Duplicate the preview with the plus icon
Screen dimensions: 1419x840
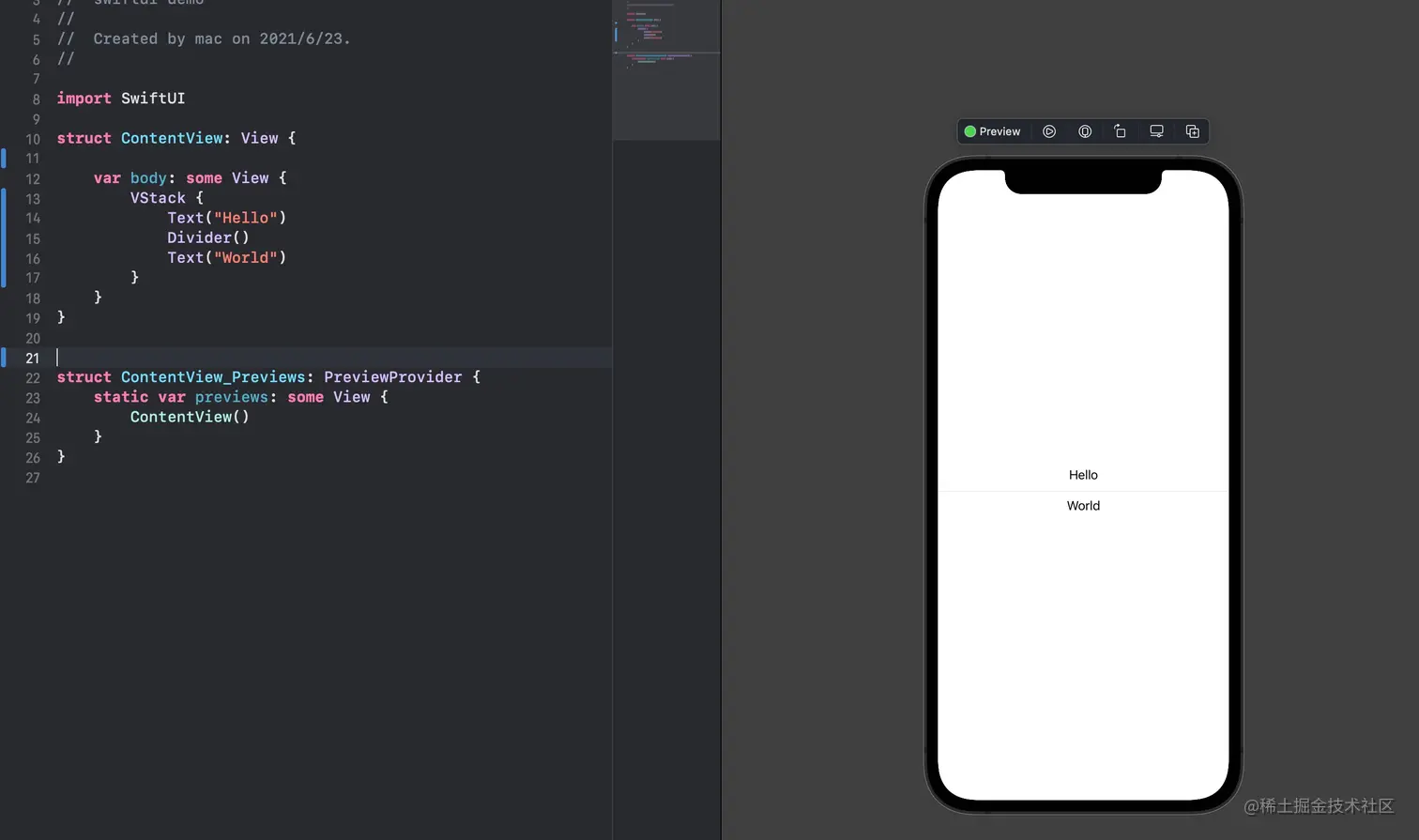1192,131
